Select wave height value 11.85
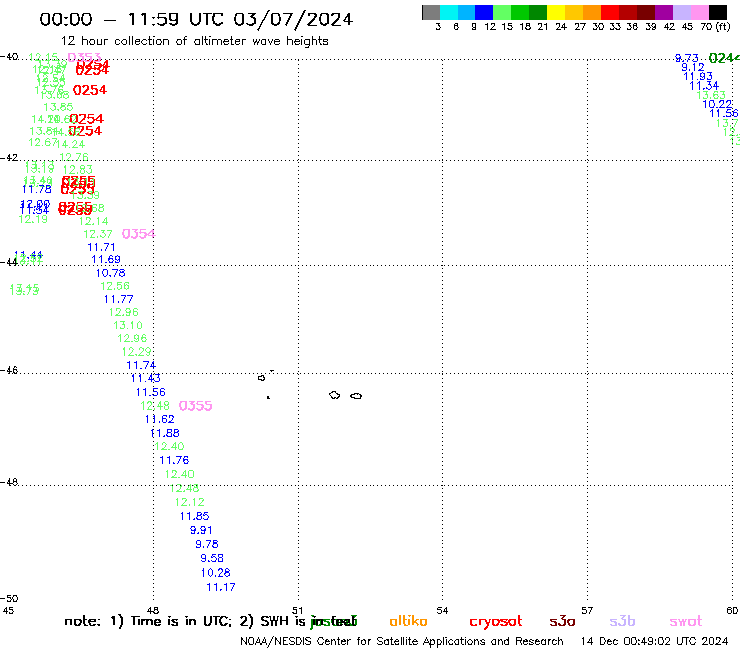740x650 pixels. 194,516
